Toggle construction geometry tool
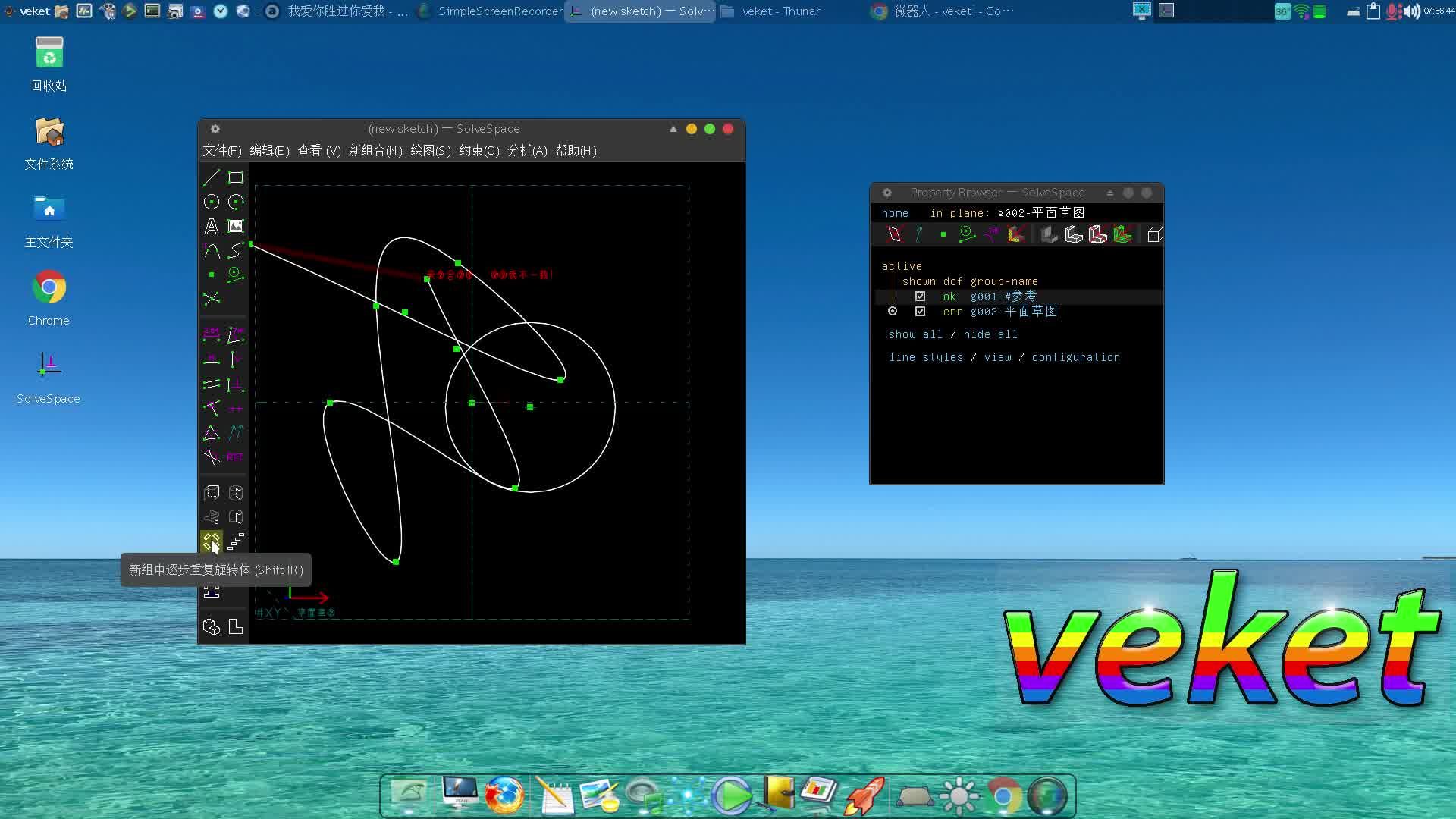The height and width of the screenshot is (819, 1456). [x=236, y=275]
